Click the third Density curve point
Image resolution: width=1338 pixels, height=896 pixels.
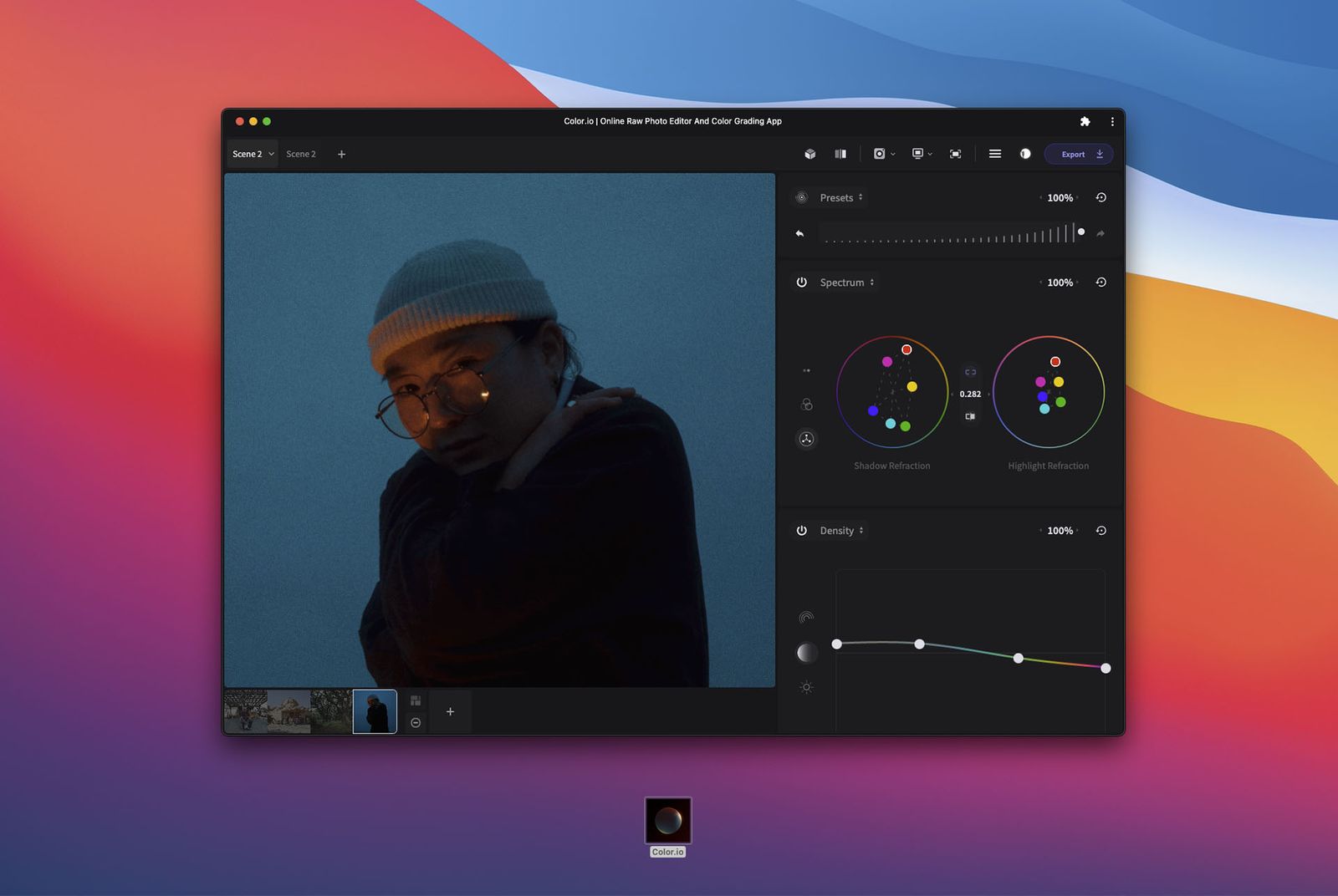pos(1019,659)
